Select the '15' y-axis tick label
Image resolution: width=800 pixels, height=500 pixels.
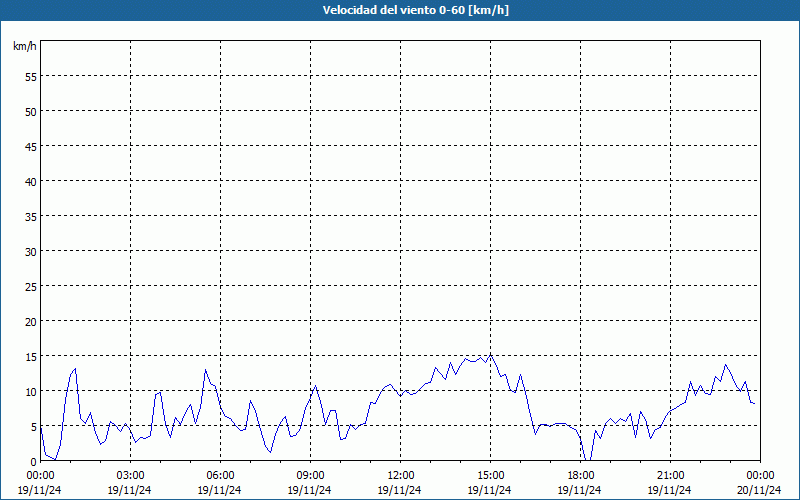pyautogui.click(x=31, y=357)
